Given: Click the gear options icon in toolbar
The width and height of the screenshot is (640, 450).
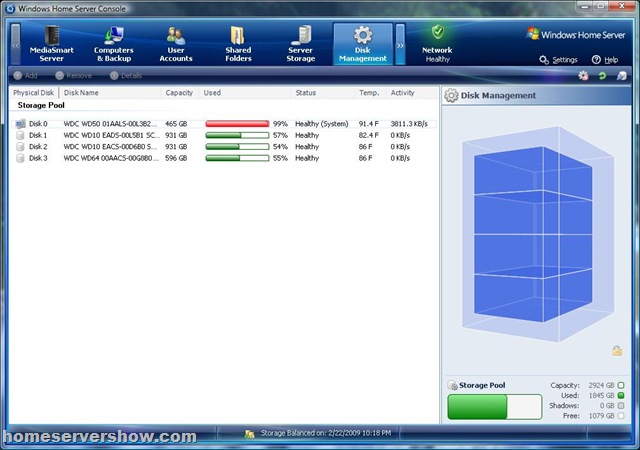Looking at the screenshot, I should coord(583,76).
